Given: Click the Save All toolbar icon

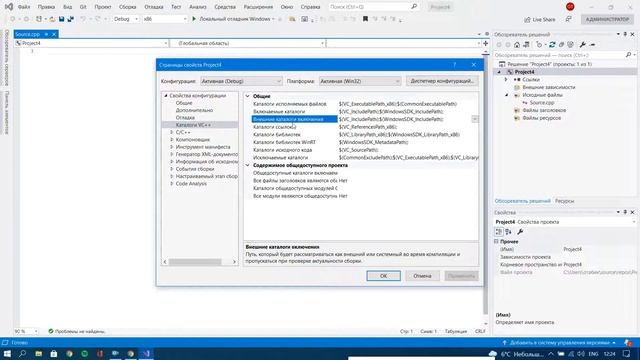Looking at the screenshot, I should 71,19.
